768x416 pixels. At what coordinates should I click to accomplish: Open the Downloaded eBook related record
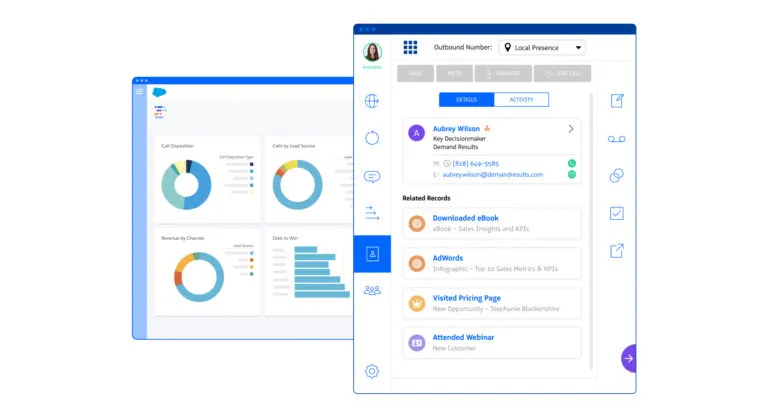492,223
